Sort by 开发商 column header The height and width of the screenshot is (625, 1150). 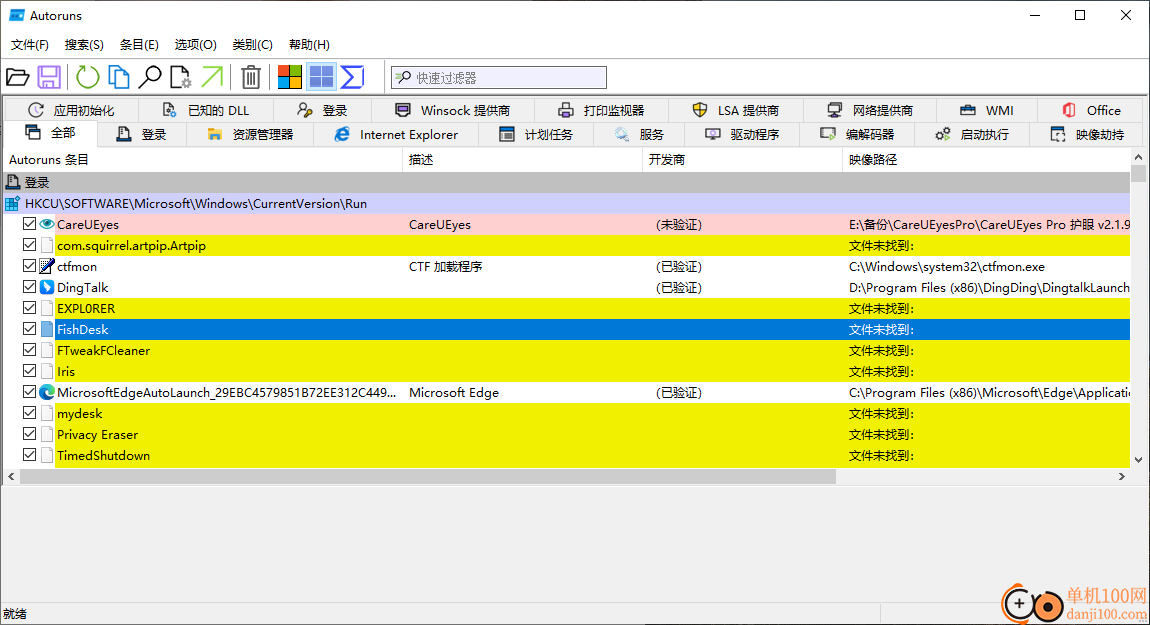[742, 159]
